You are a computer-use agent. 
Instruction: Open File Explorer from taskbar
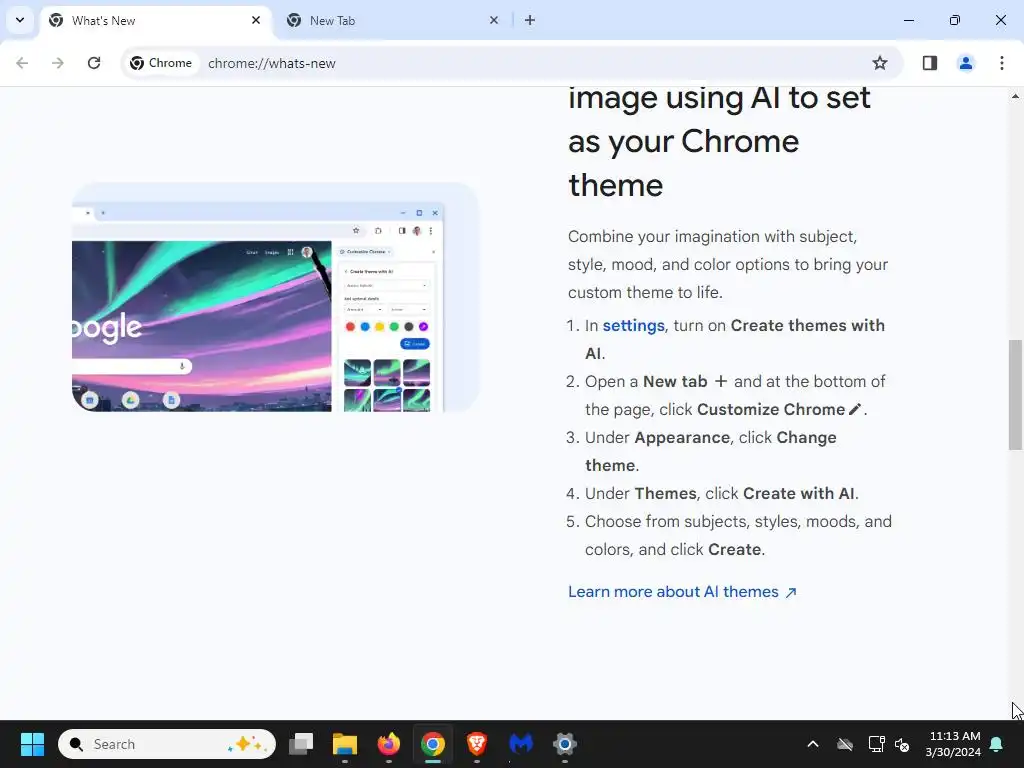[x=345, y=744]
